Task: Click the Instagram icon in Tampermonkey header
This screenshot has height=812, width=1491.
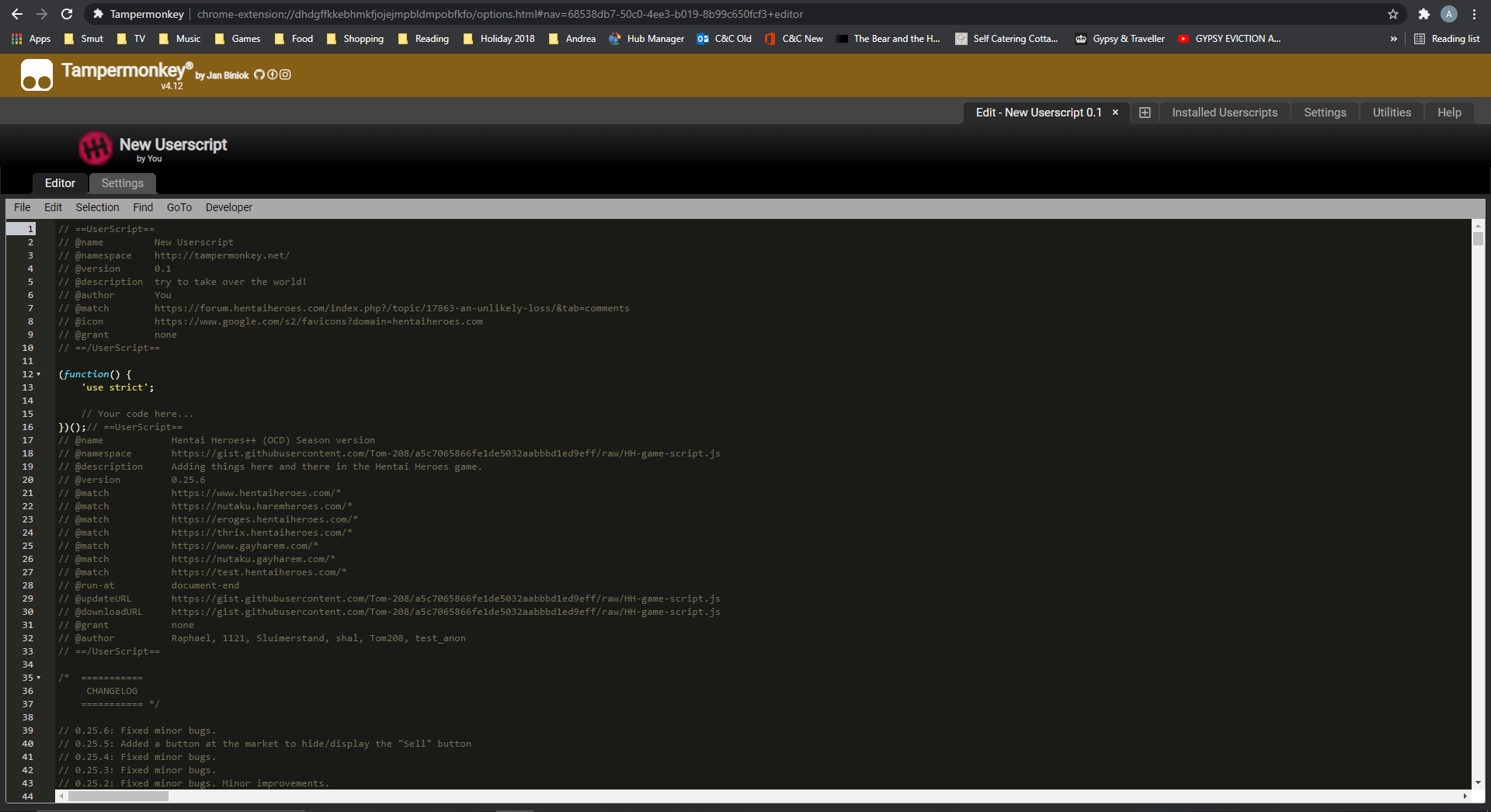Action: click(x=285, y=75)
